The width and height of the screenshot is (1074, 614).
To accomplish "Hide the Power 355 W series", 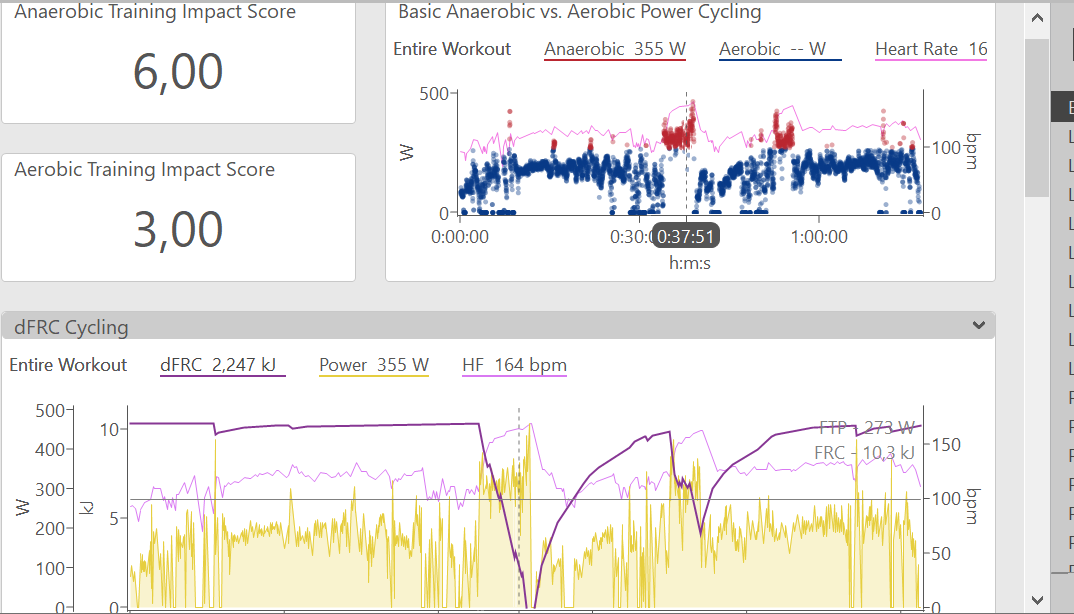I will pos(373,365).
